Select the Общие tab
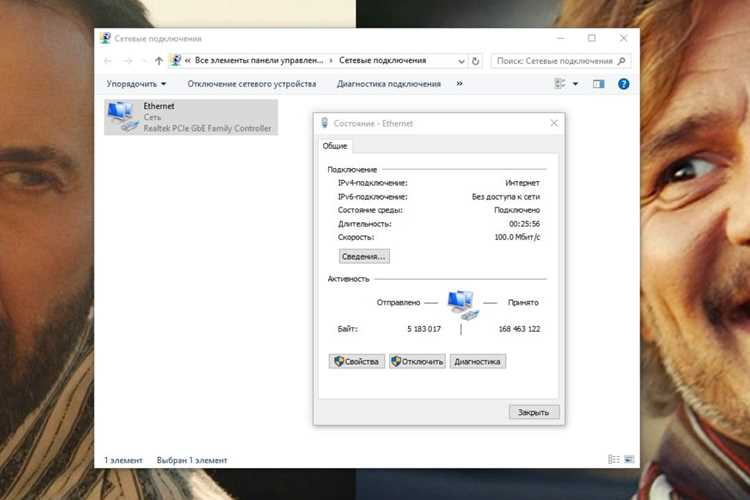This screenshot has height=500, width=750. 335,146
